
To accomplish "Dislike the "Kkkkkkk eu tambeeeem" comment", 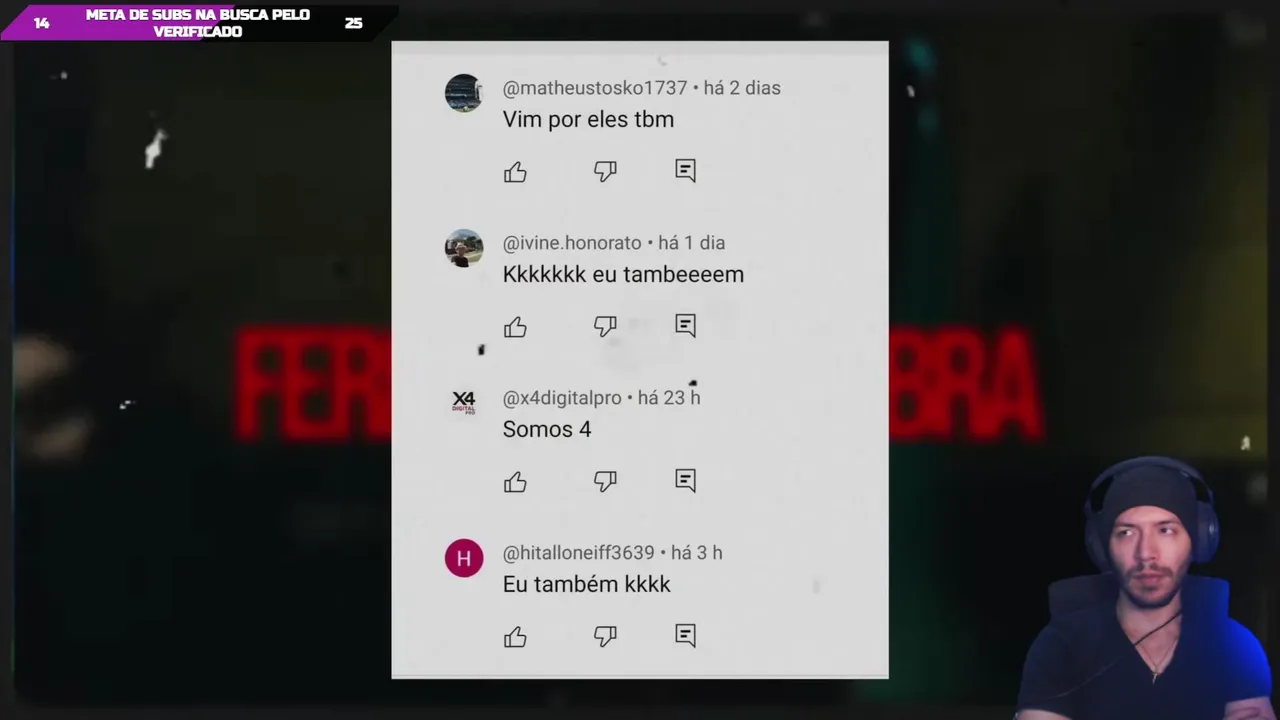I will click(x=605, y=326).
